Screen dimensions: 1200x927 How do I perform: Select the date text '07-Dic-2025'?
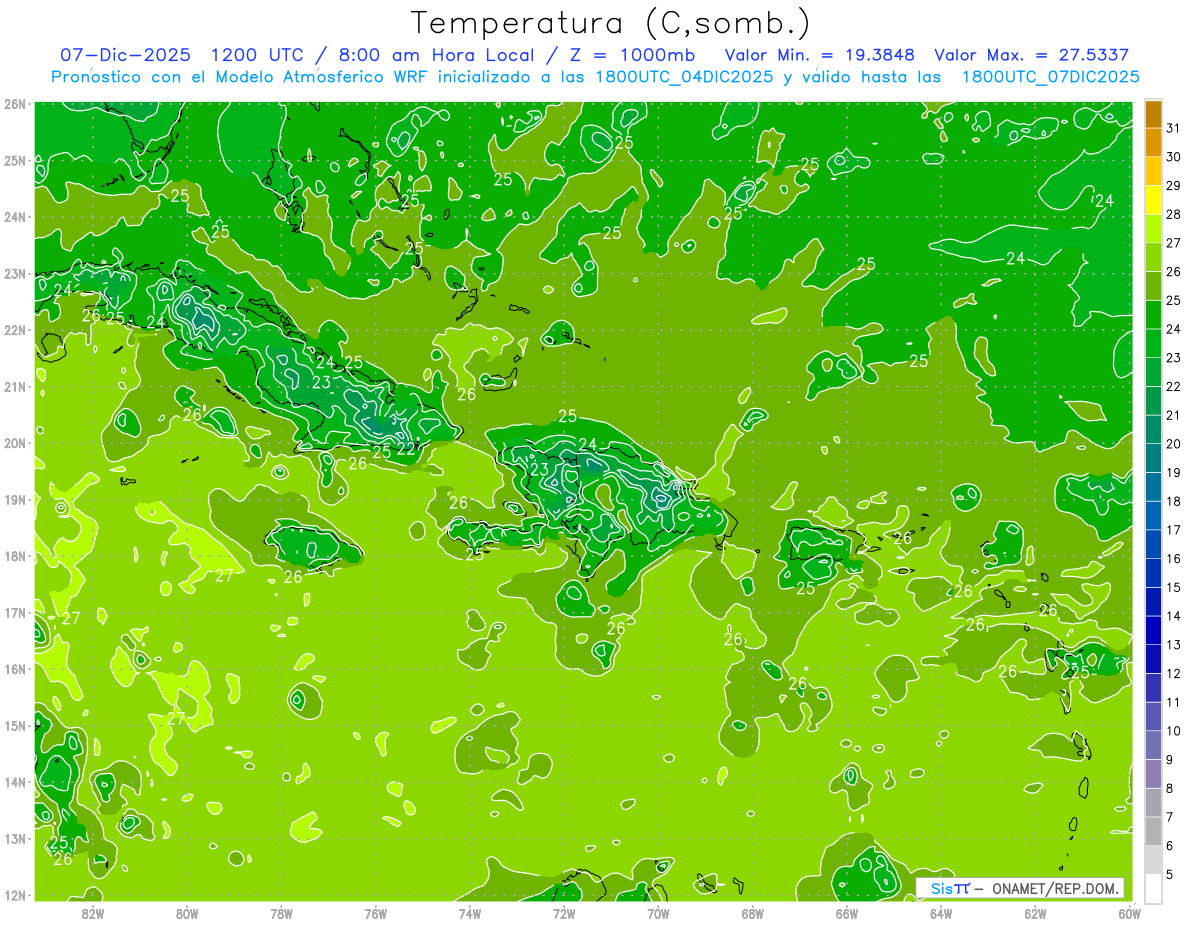[x=127, y=55]
